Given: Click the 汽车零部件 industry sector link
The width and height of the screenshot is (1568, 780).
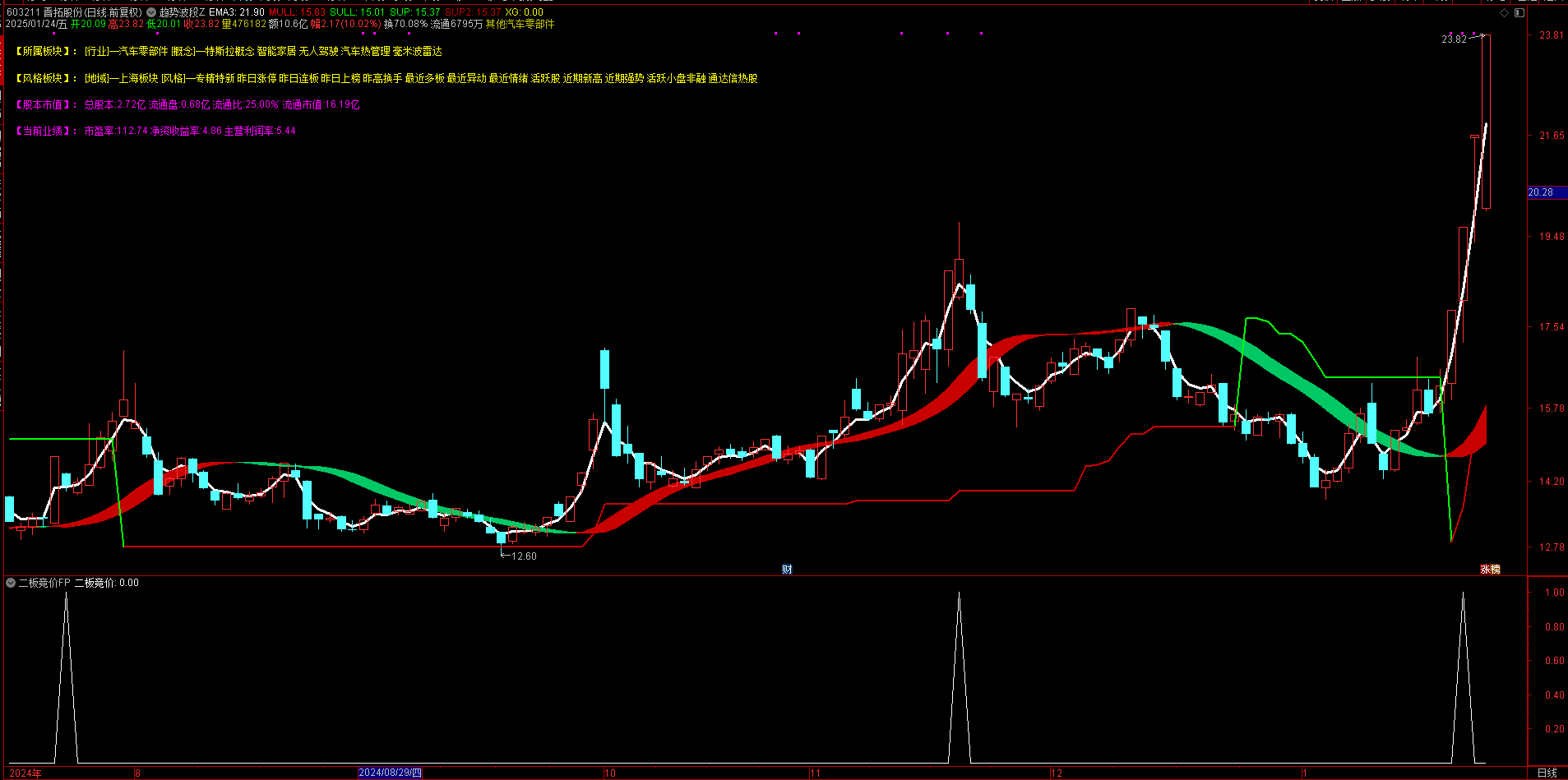Looking at the screenshot, I should [143, 51].
